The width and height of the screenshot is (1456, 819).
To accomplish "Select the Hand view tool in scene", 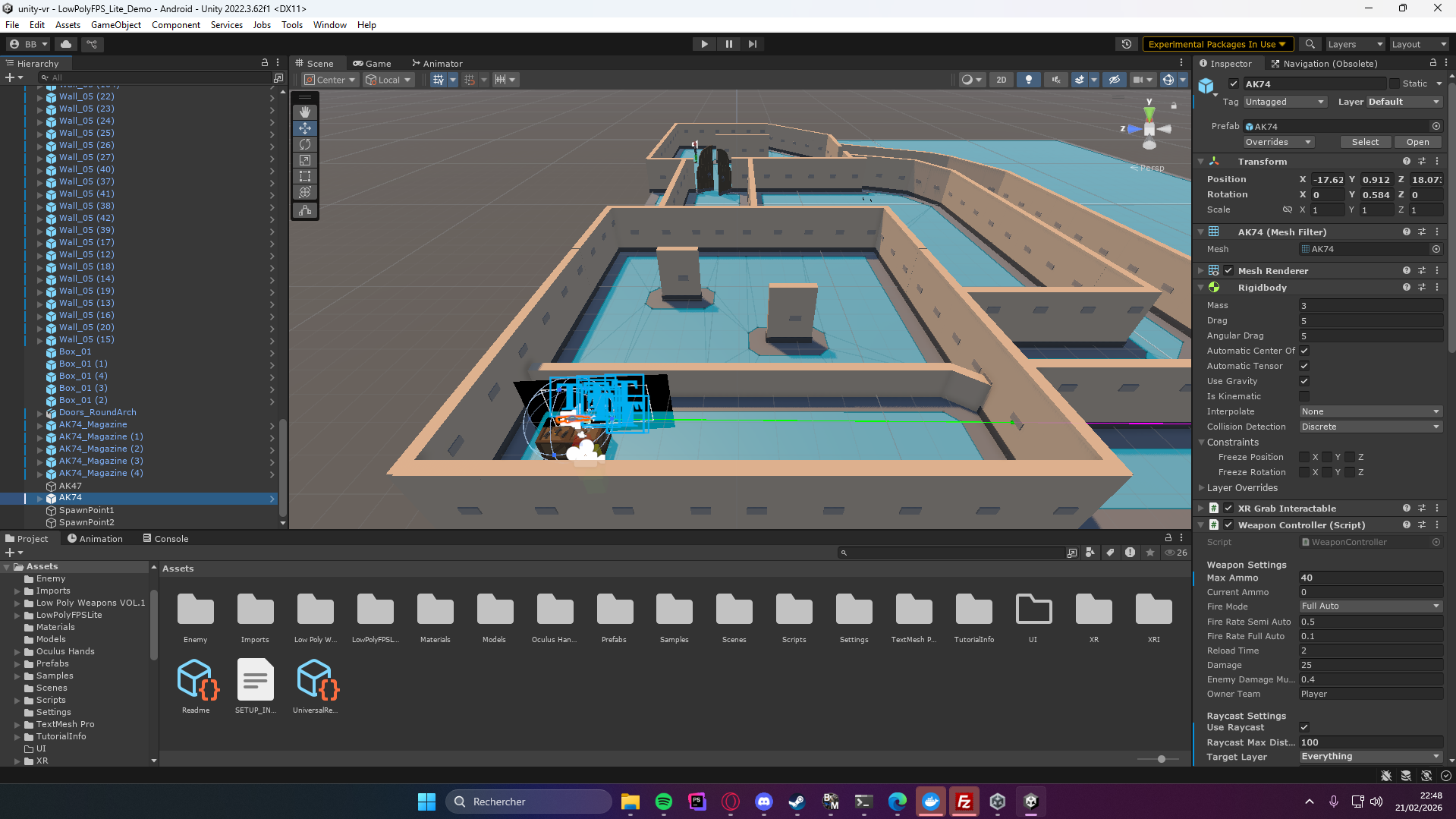I will 305,112.
